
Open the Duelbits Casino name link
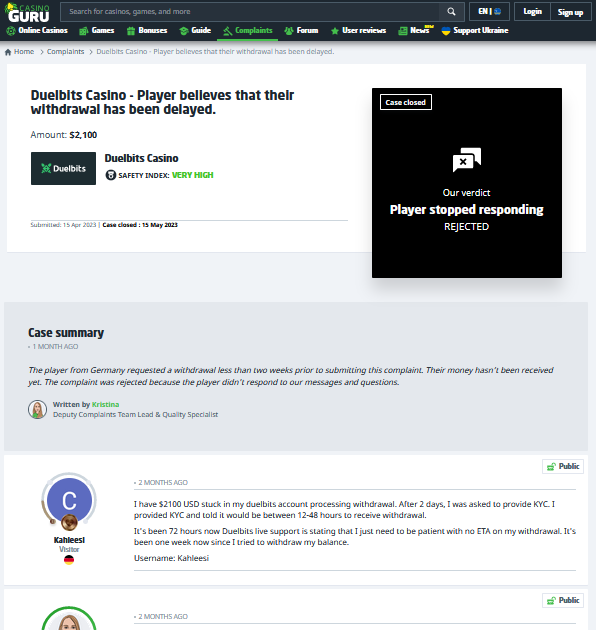141,158
